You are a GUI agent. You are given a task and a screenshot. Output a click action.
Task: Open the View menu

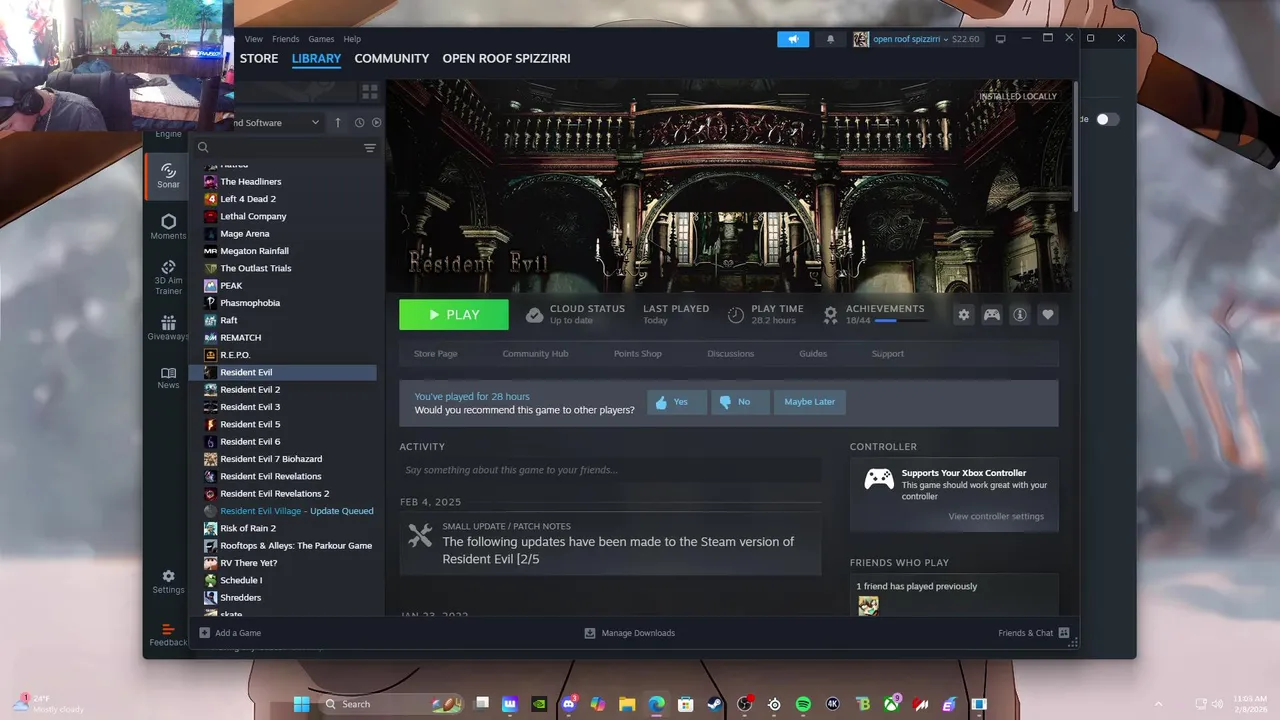click(254, 39)
